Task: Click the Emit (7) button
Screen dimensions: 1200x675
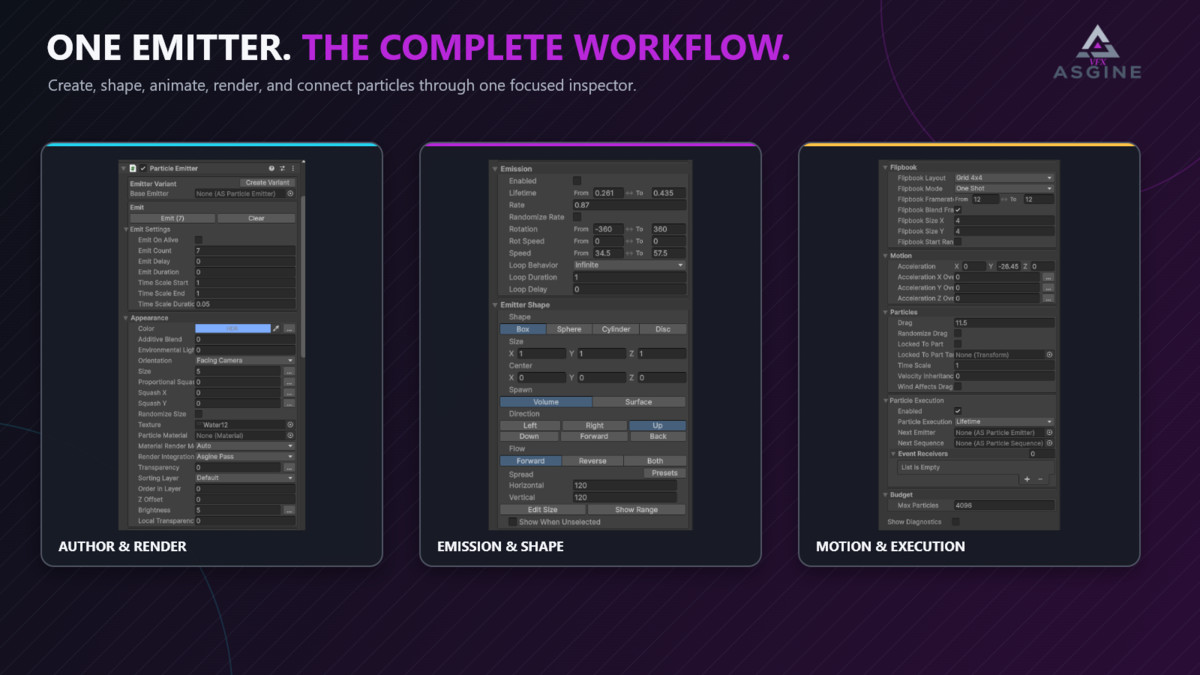Action: click(172, 218)
